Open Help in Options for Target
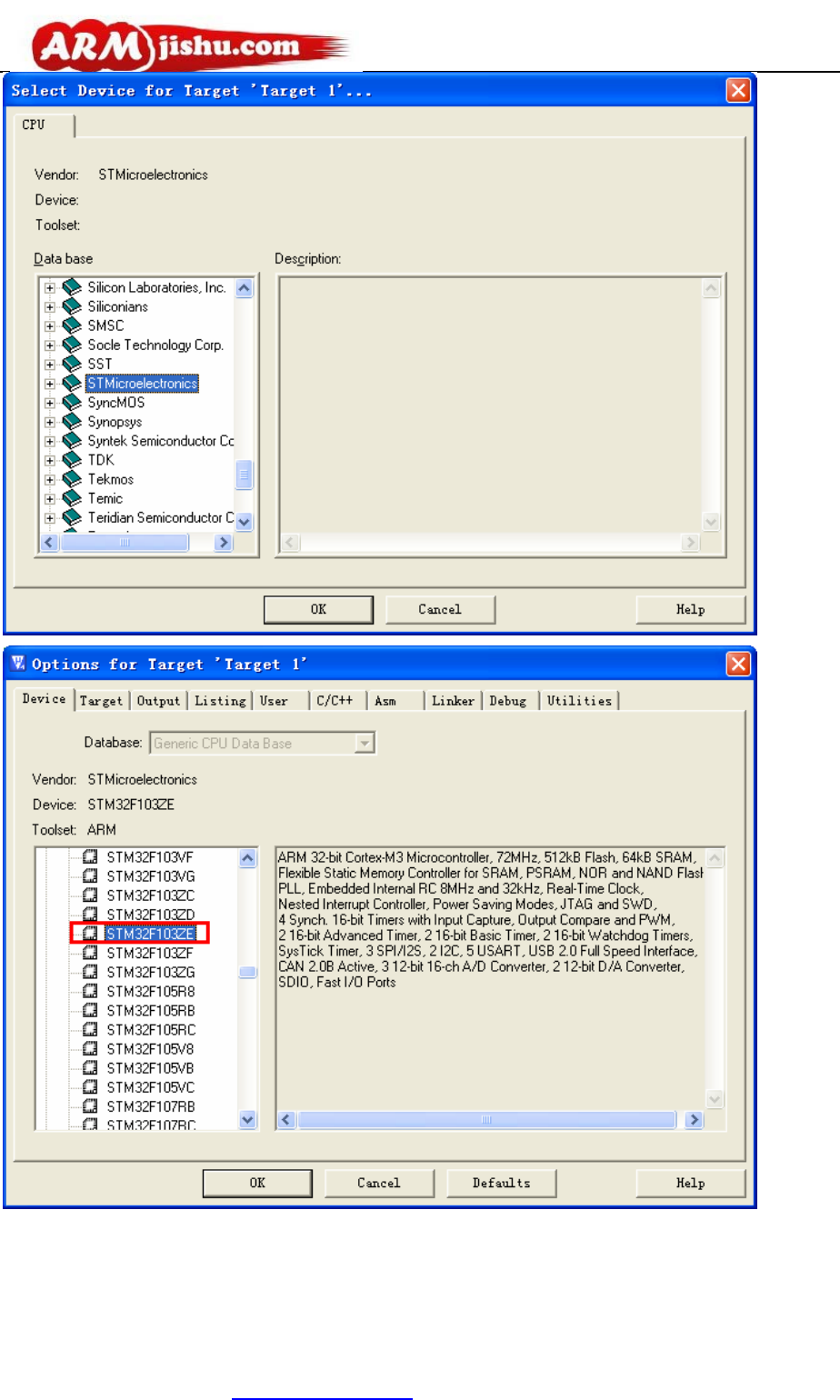This screenshot has height=1400, width=840. click(690, 1183)
